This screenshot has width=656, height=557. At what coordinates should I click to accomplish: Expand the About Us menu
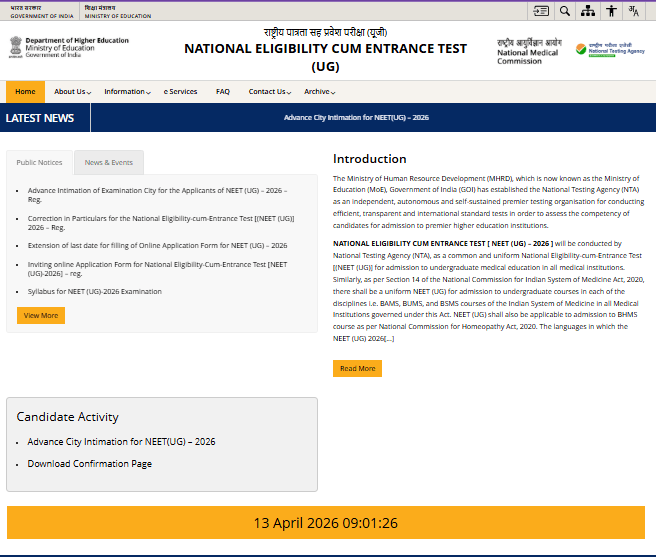coord(72,92)
